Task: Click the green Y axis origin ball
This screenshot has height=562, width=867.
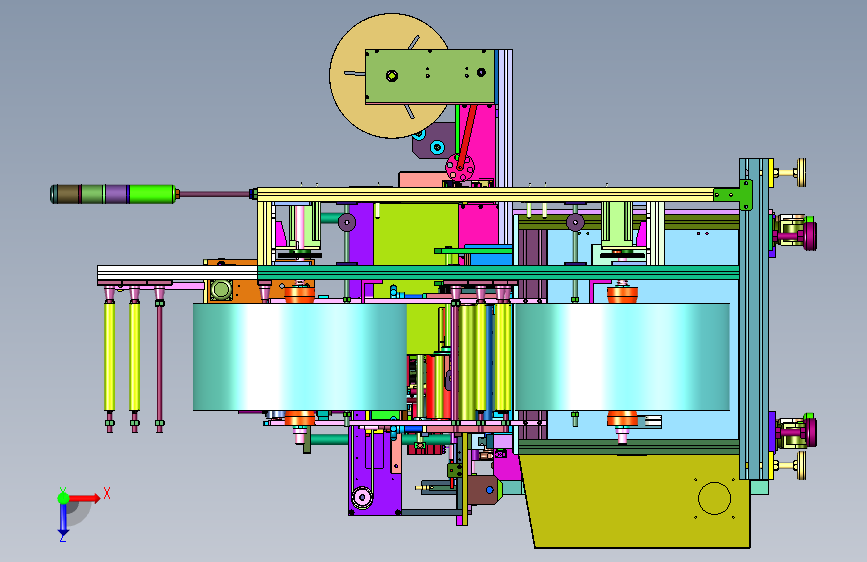Action: (64, 498)
